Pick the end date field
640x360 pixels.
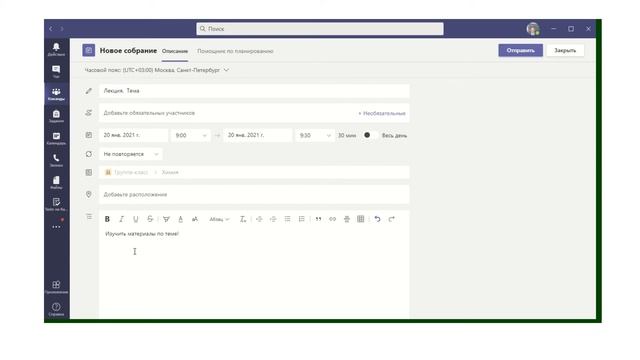click(x=258, y=135)
